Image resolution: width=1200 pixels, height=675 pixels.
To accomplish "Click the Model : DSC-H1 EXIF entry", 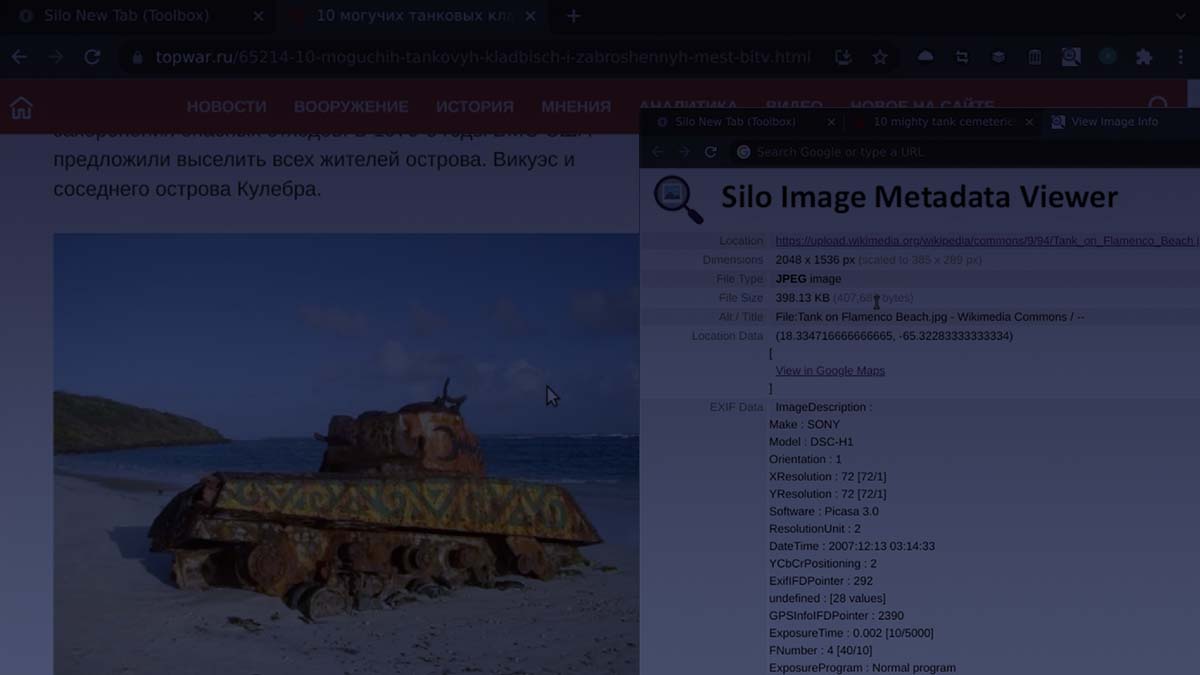I will pyautogui.click(x=811, y=442).
